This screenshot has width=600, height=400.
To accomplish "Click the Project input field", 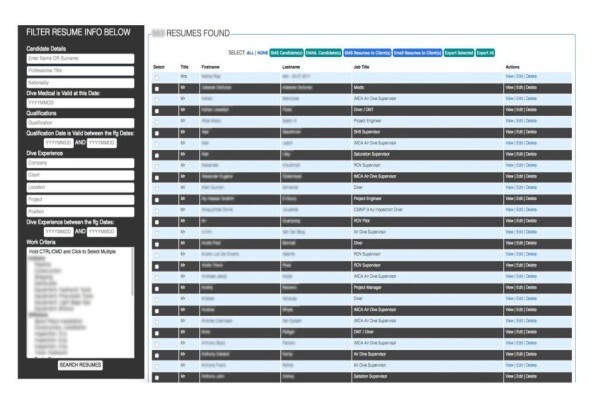I will (80, 199).
